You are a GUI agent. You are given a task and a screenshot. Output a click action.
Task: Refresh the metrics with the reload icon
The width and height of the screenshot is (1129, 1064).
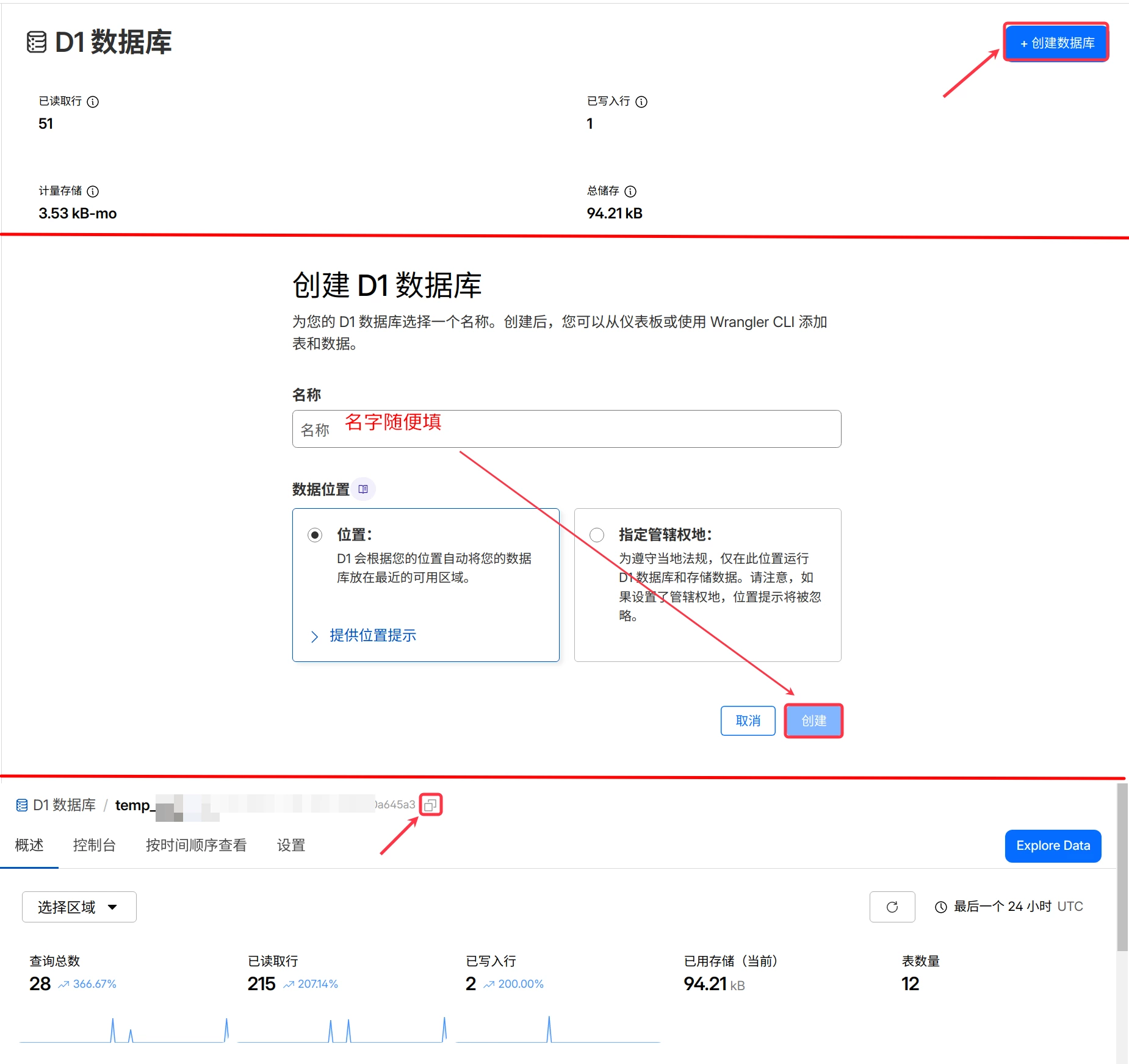coord(892,907)
